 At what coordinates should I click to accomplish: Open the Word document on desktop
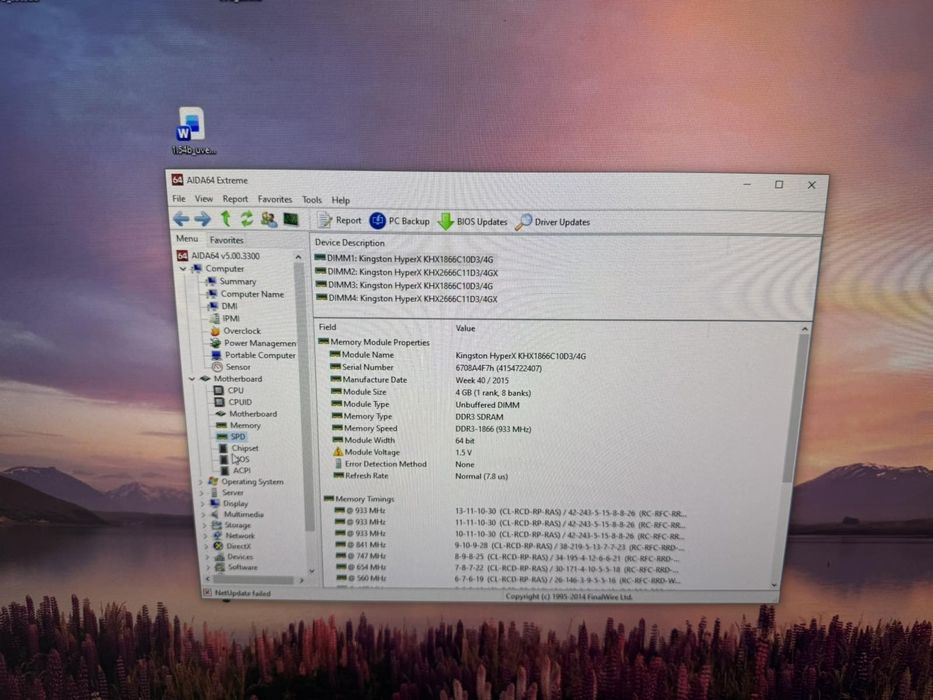(x=192, y=131)
